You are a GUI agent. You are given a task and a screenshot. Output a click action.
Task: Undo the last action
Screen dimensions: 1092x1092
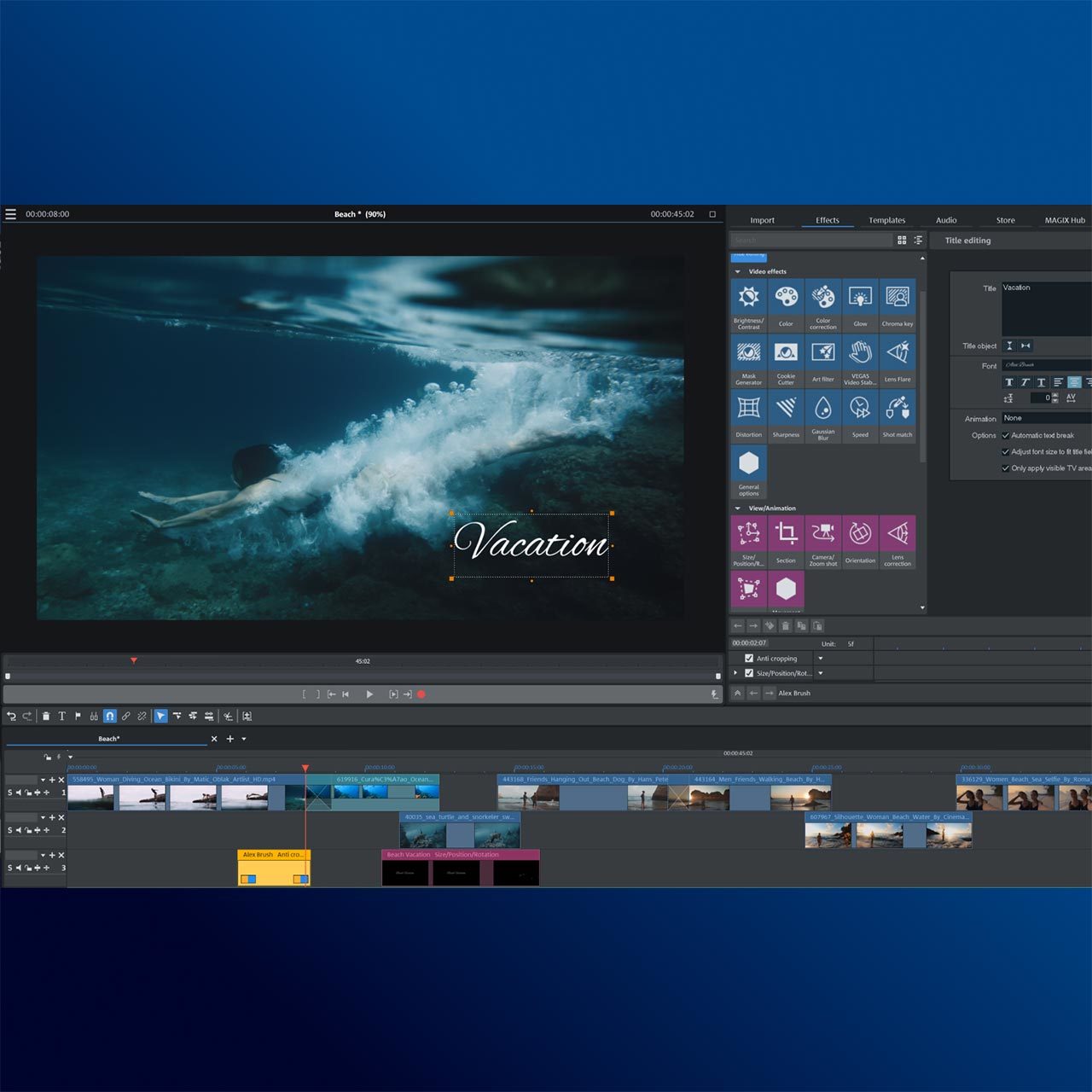point(11,716)
